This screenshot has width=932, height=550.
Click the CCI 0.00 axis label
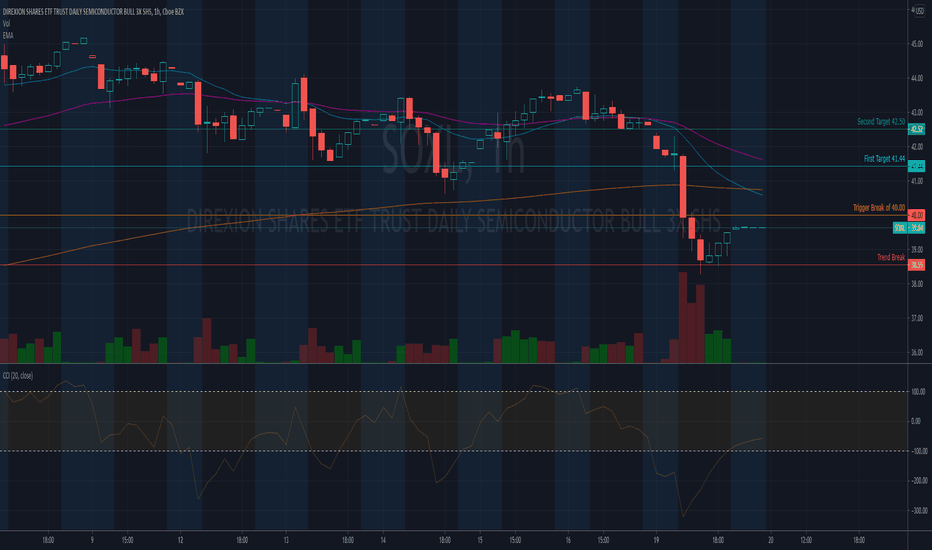[916, 421]
